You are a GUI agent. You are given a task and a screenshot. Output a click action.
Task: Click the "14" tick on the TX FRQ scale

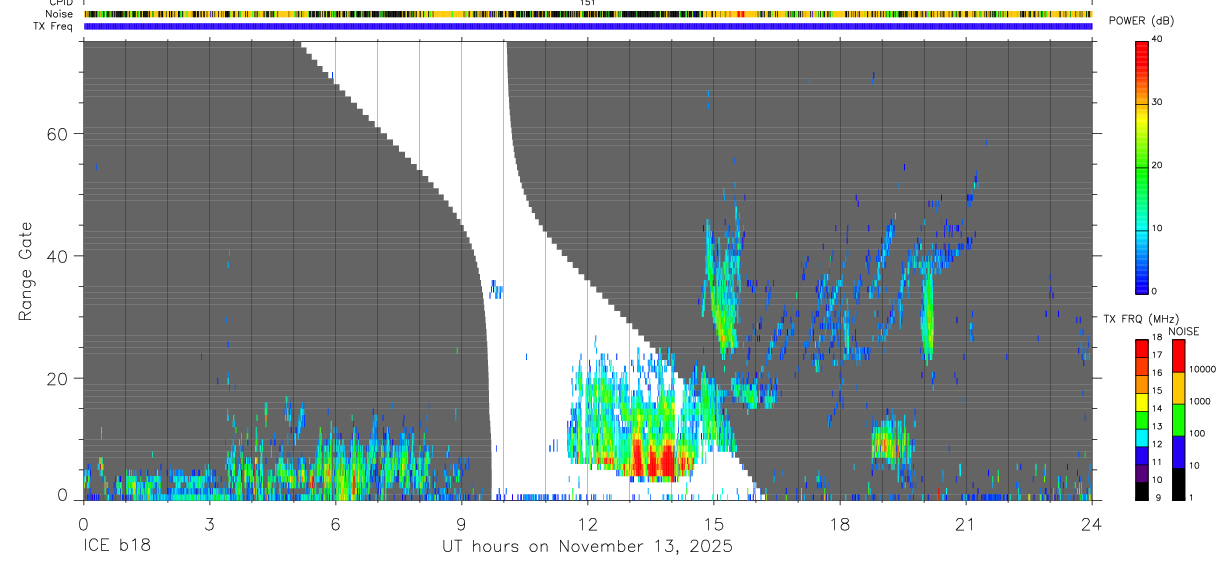(1157, 408)
